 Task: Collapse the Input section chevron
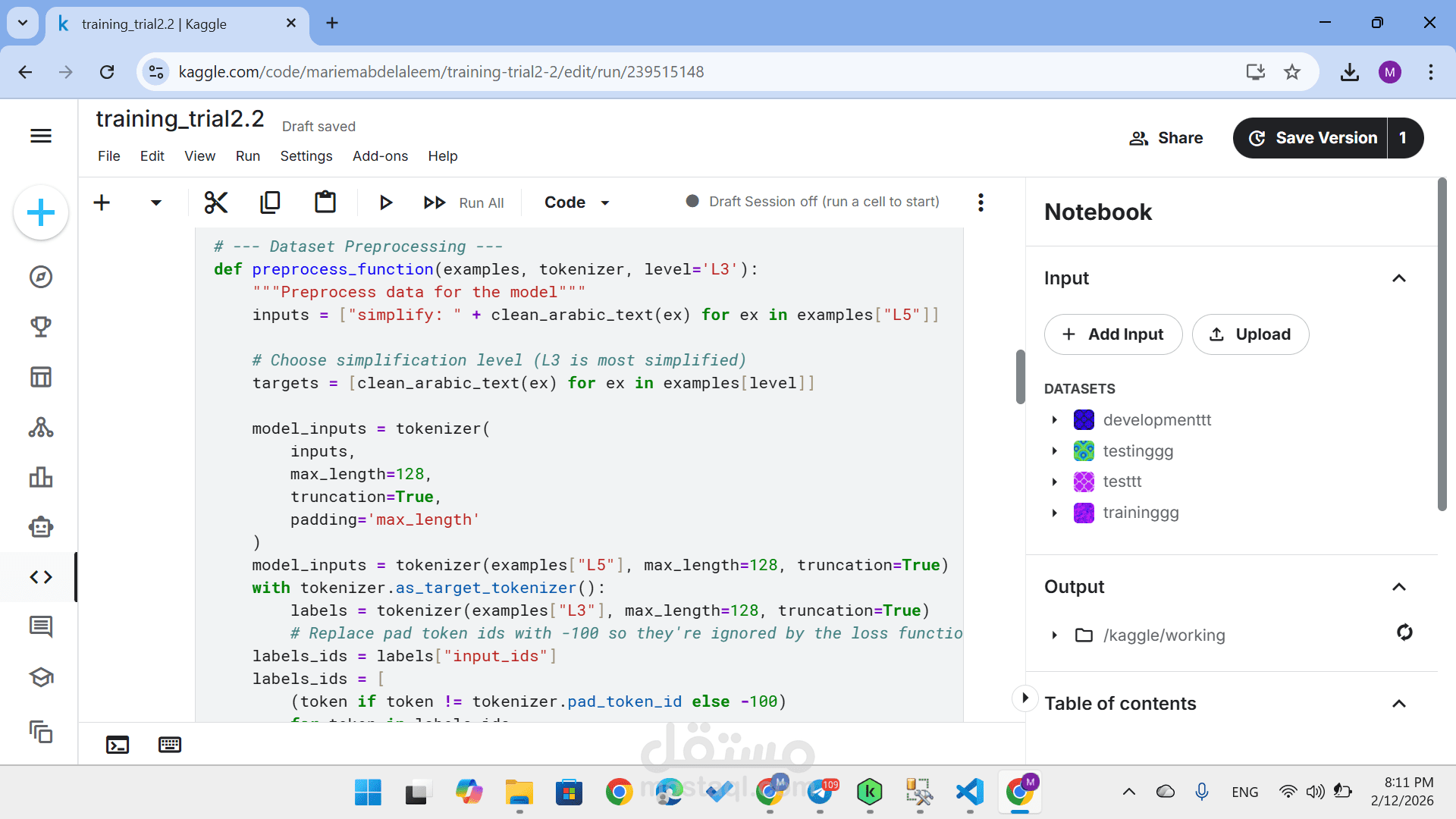pos(1399,278)
